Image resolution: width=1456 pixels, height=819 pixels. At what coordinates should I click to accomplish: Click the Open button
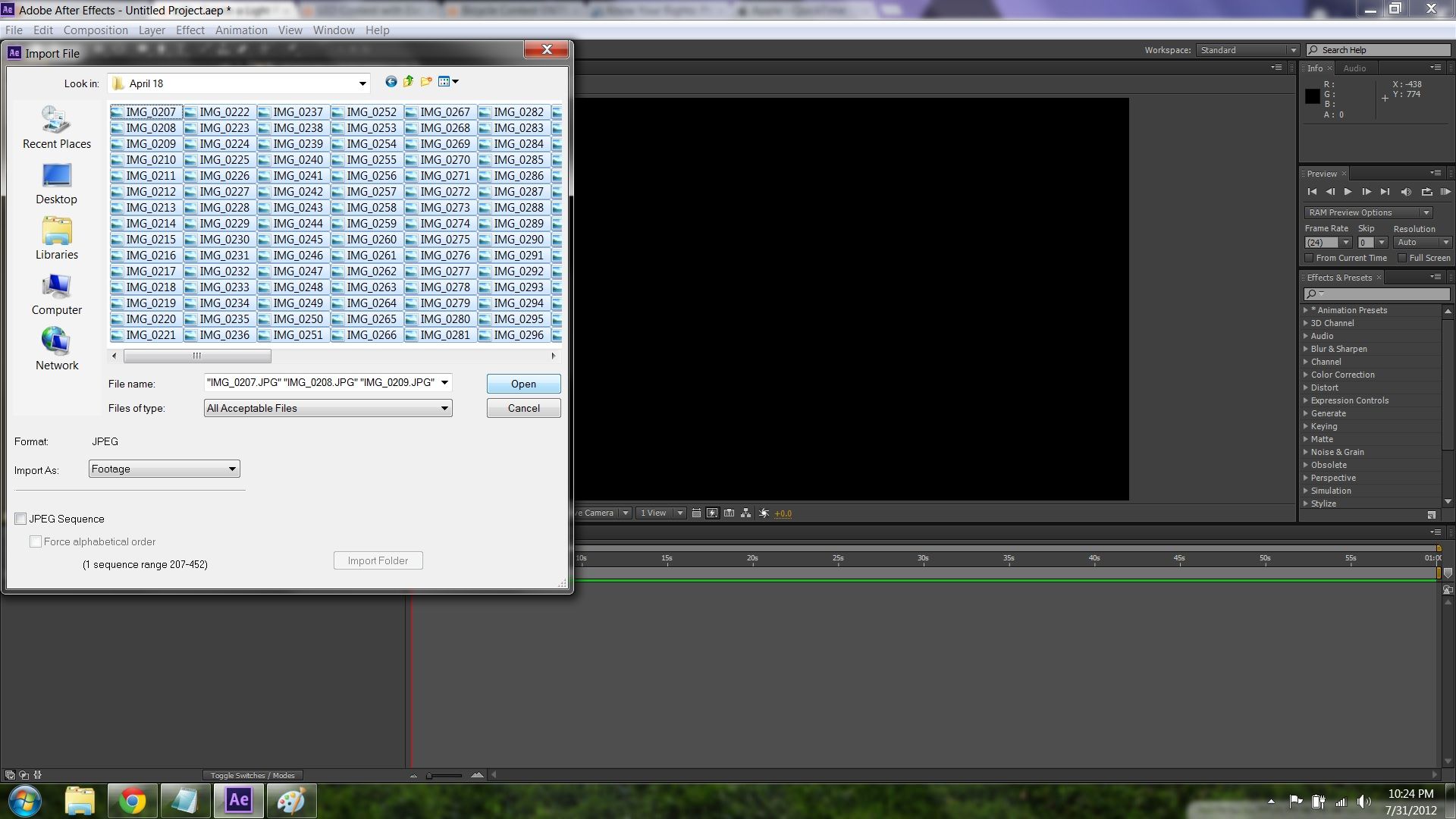coord(523,384)
